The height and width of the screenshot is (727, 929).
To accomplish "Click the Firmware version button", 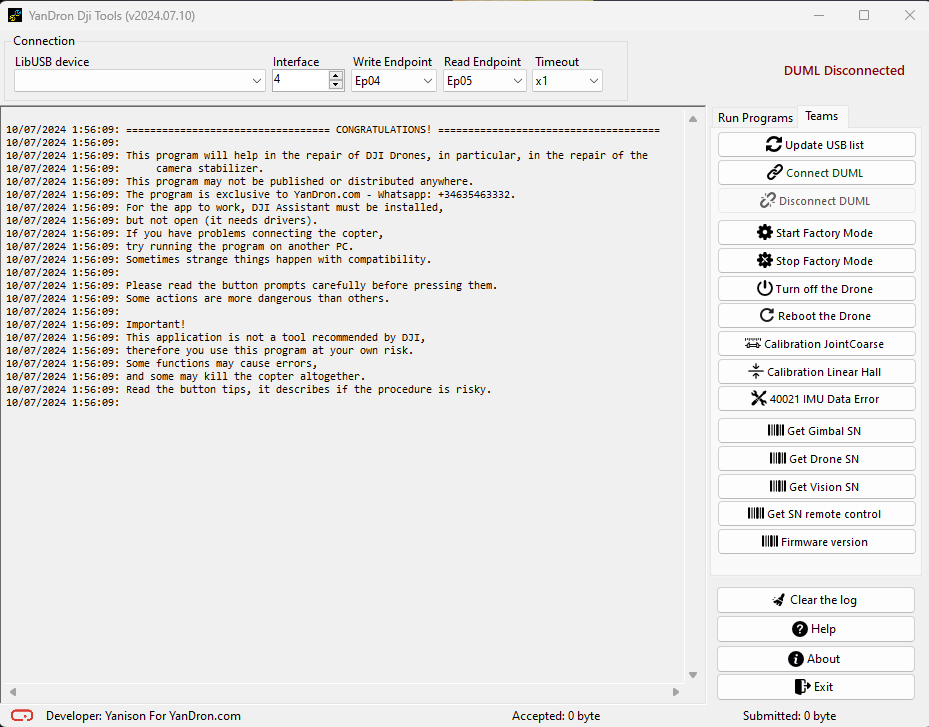I will click(816, 542).
